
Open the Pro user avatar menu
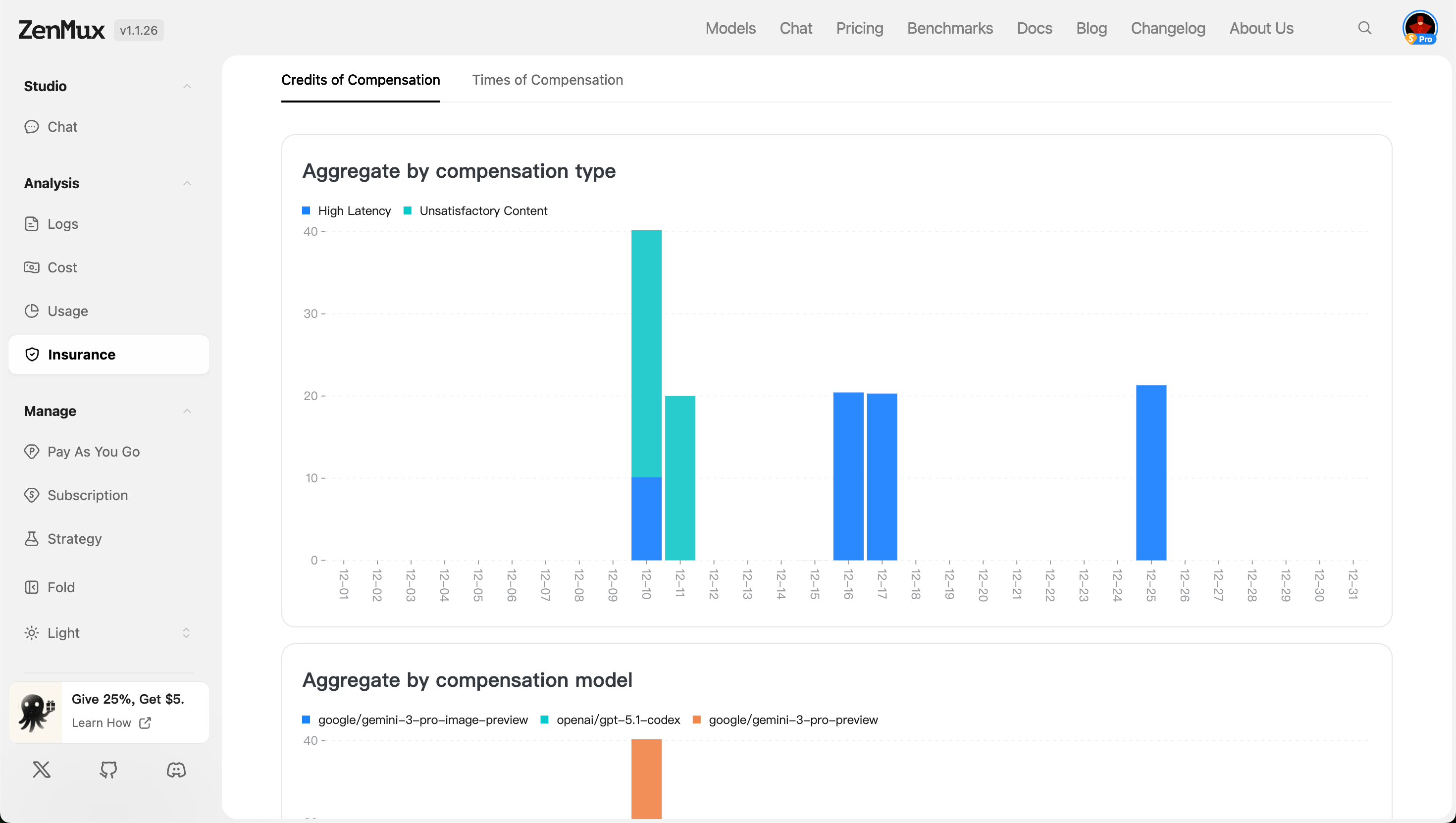tap(1419, 28)
